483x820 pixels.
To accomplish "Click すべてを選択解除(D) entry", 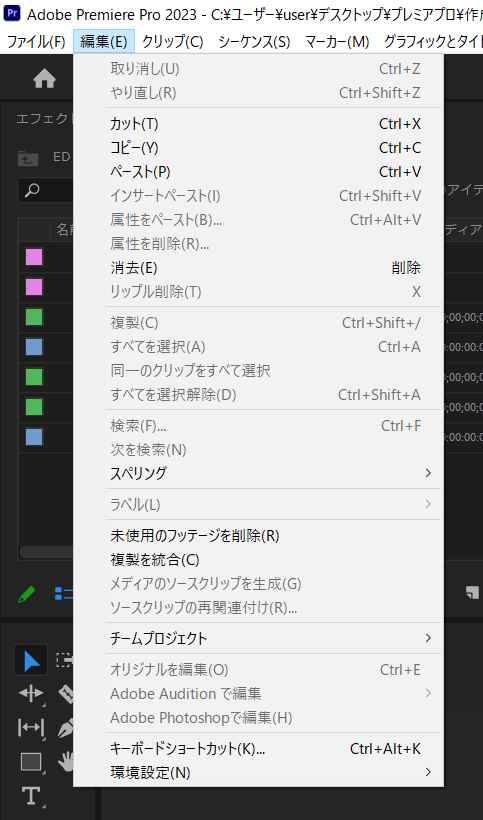I will [x=259, y=394].
